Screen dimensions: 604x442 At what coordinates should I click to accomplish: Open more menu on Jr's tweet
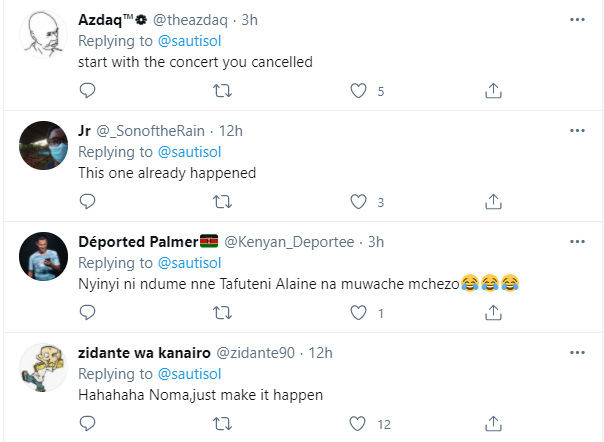[577, 131]
